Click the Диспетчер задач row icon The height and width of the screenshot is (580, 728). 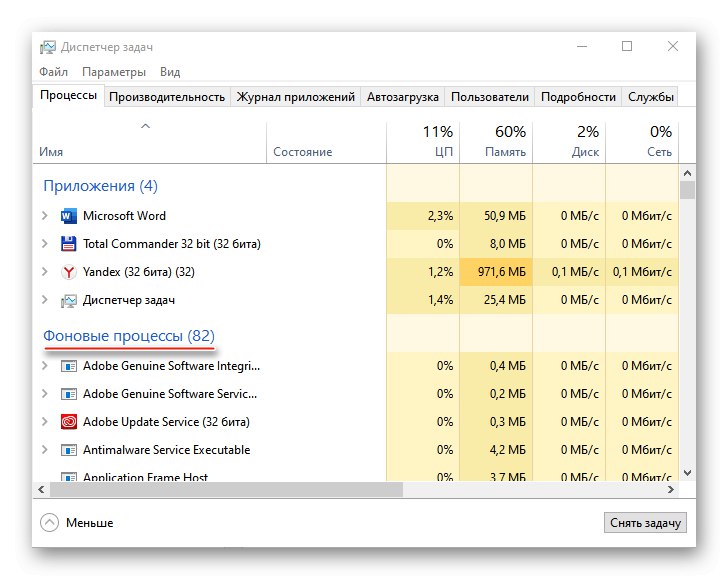pos(69,300)
